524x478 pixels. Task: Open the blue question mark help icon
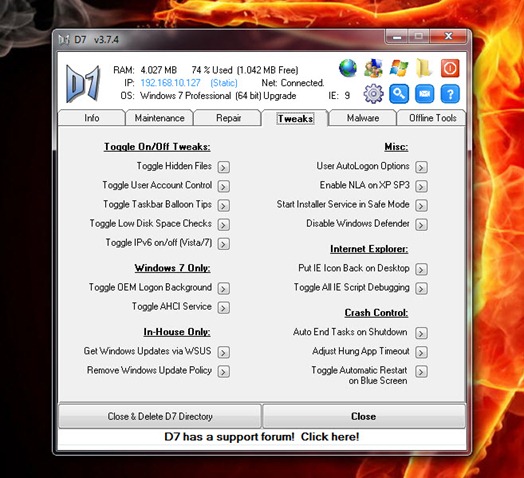tap(450, 94)
